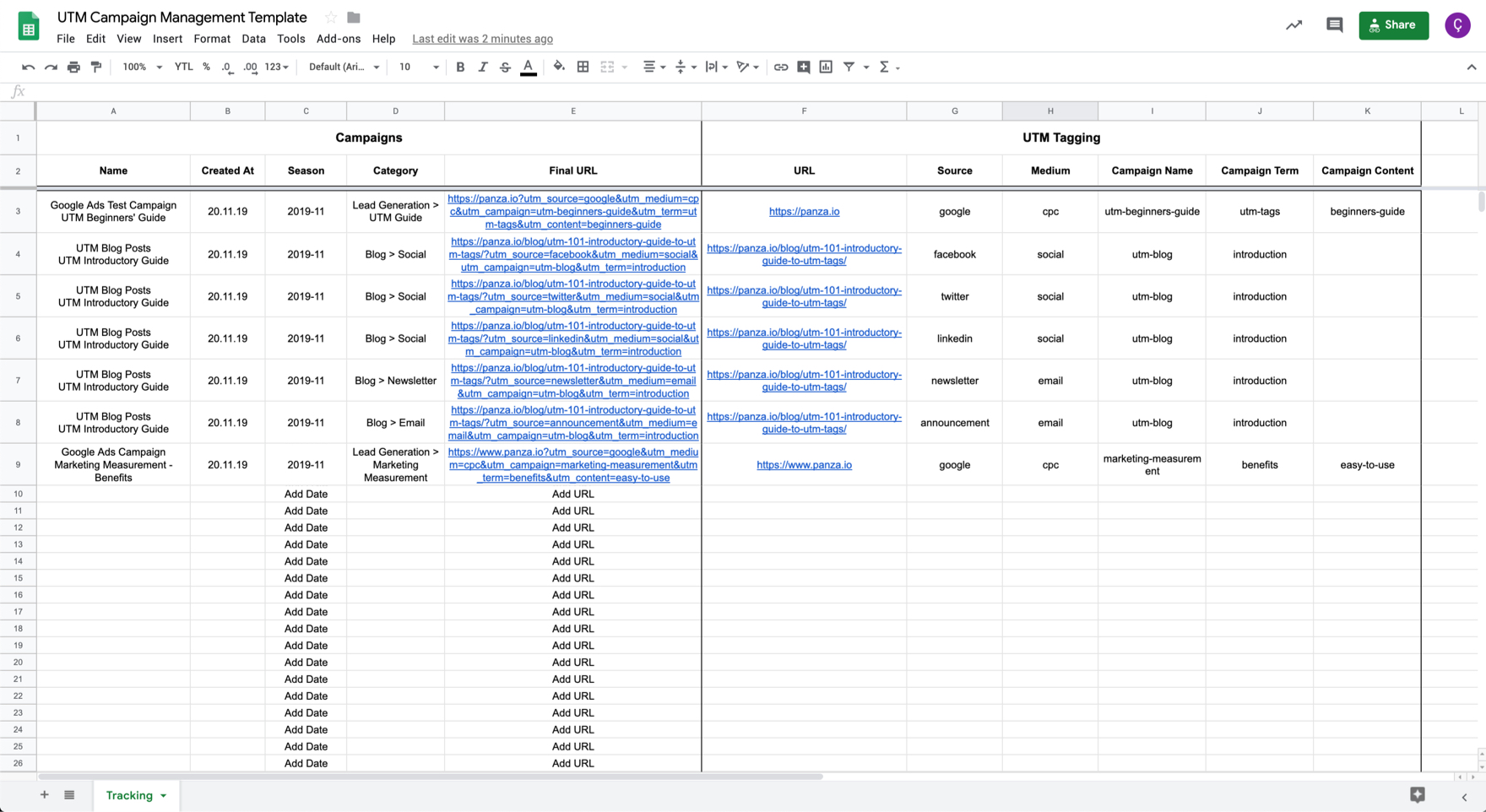Select the 'Blog > Newsletter' category cell

[395, 381]
